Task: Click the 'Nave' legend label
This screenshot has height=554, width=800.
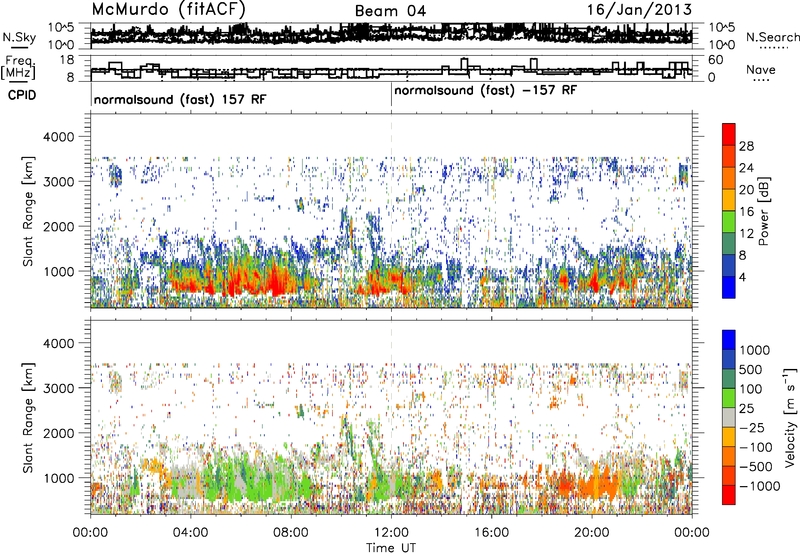Action: click(x=761, y=70)
